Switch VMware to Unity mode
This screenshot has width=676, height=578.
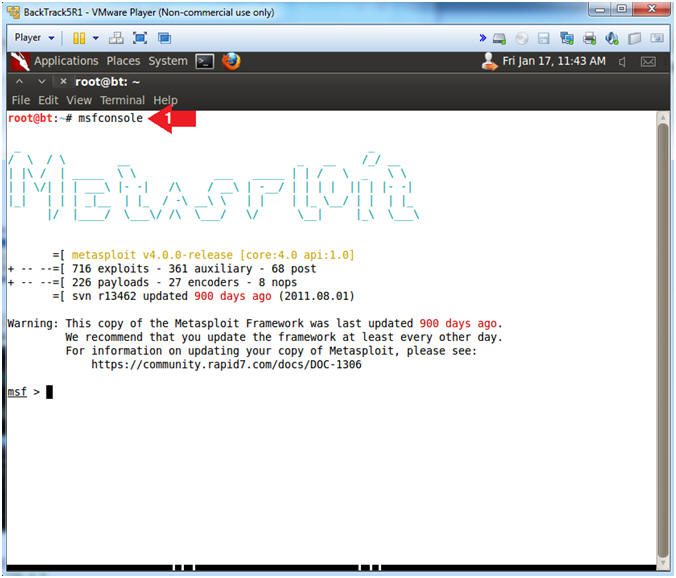click(x=164, y=38)
